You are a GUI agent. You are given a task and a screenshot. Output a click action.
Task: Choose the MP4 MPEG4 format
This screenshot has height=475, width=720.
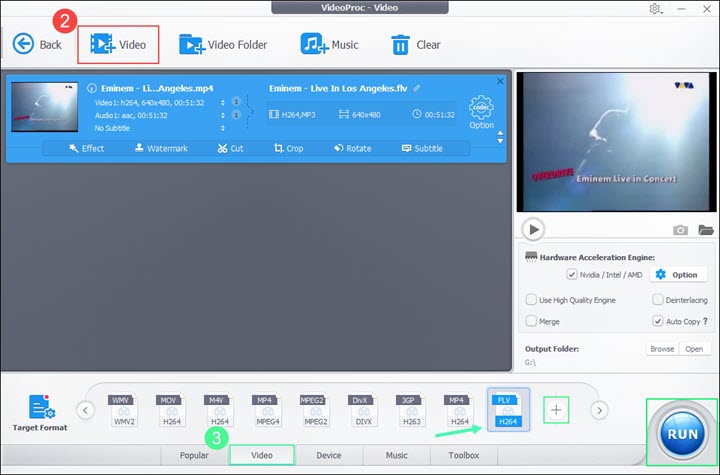point(268,410)
